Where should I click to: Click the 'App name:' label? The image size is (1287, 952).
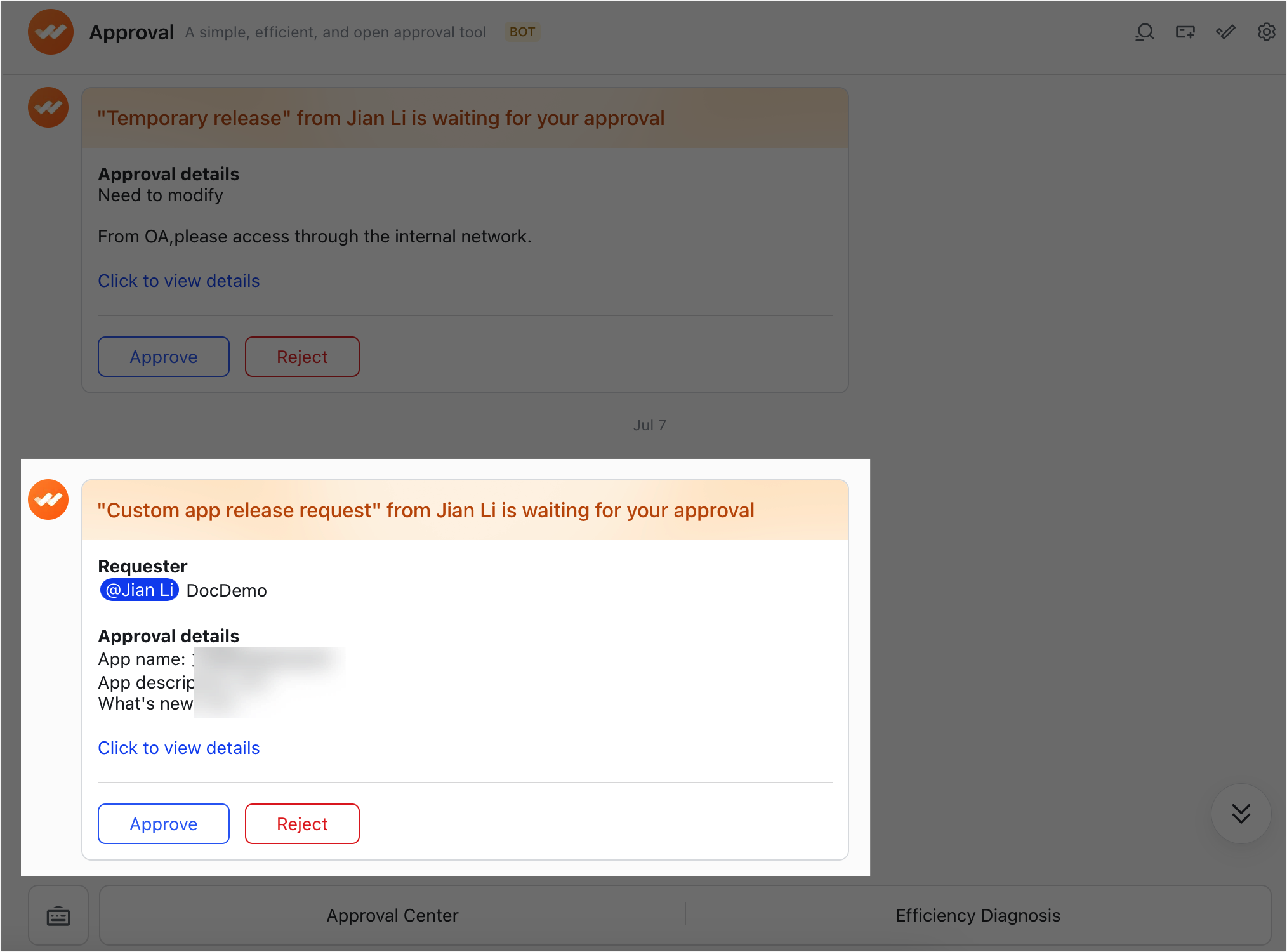[x=142, y=659]
